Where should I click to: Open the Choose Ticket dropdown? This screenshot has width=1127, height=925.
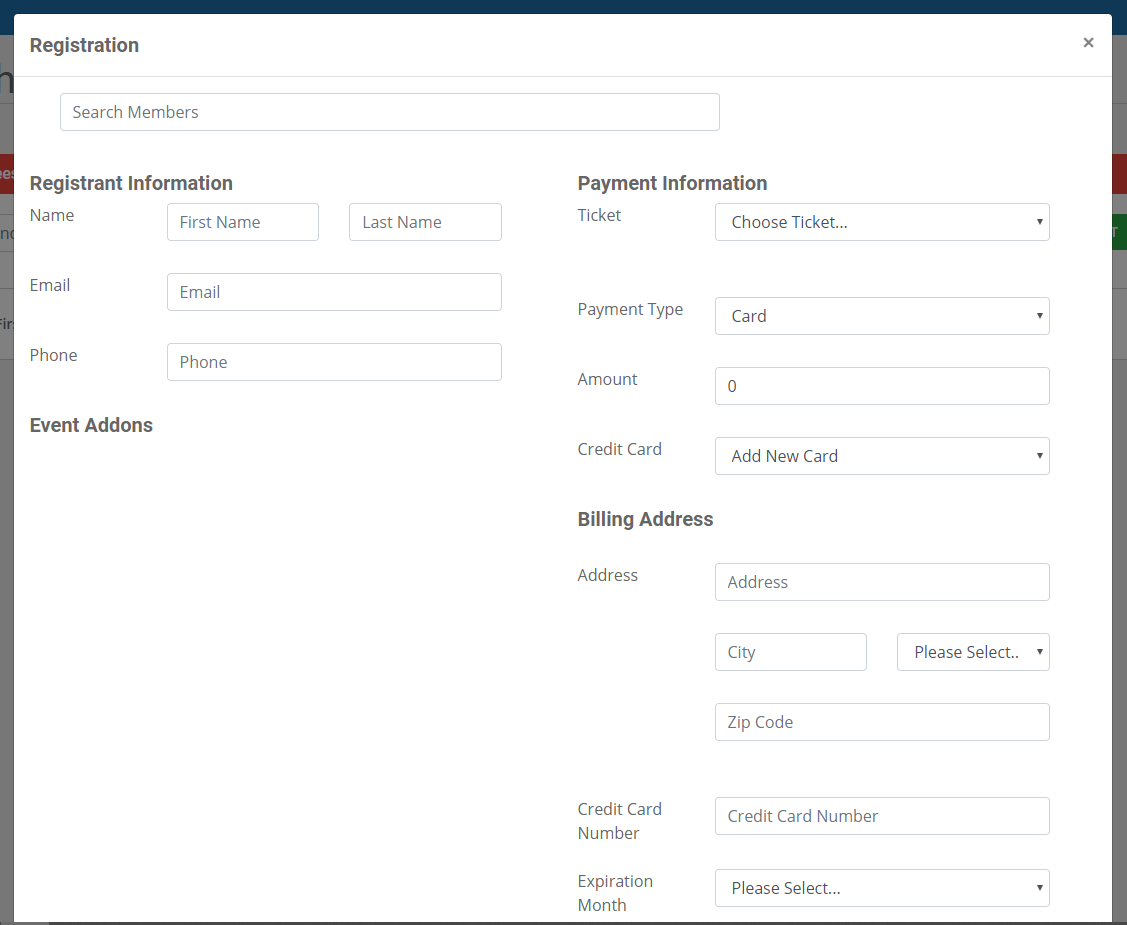point(881,222)
